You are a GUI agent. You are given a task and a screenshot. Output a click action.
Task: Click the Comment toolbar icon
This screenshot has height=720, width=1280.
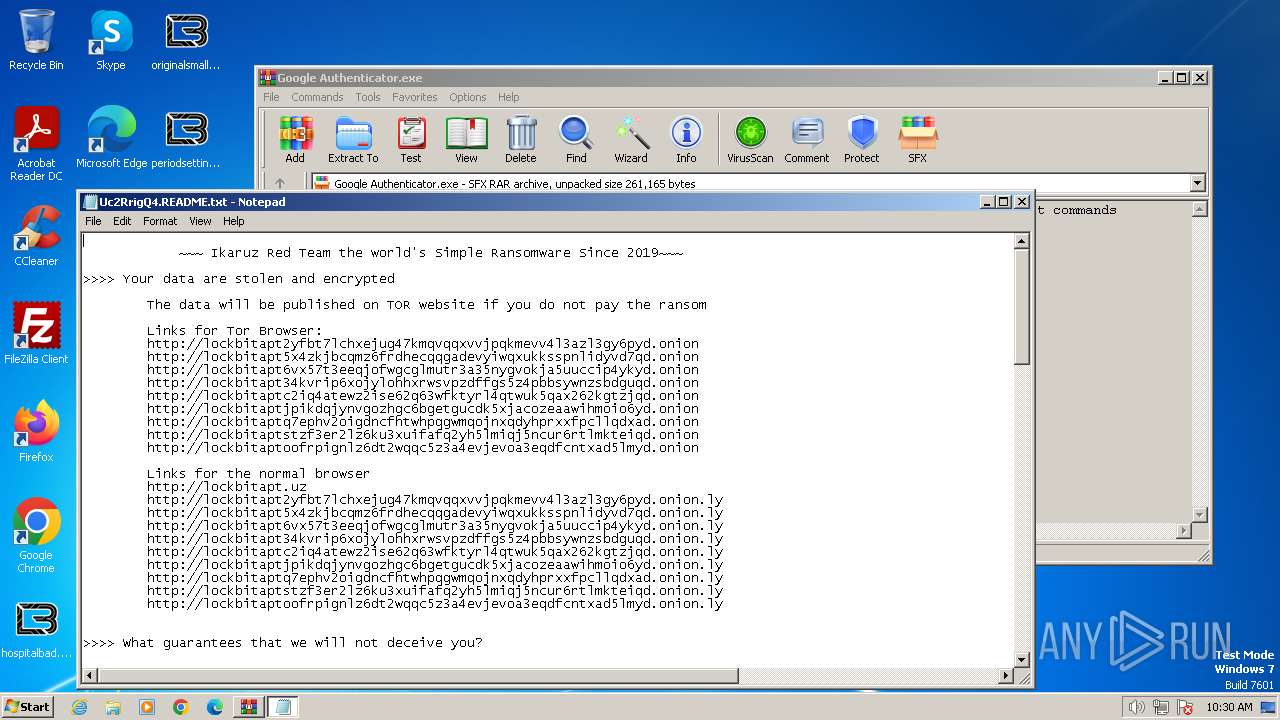tap(807, 140)
